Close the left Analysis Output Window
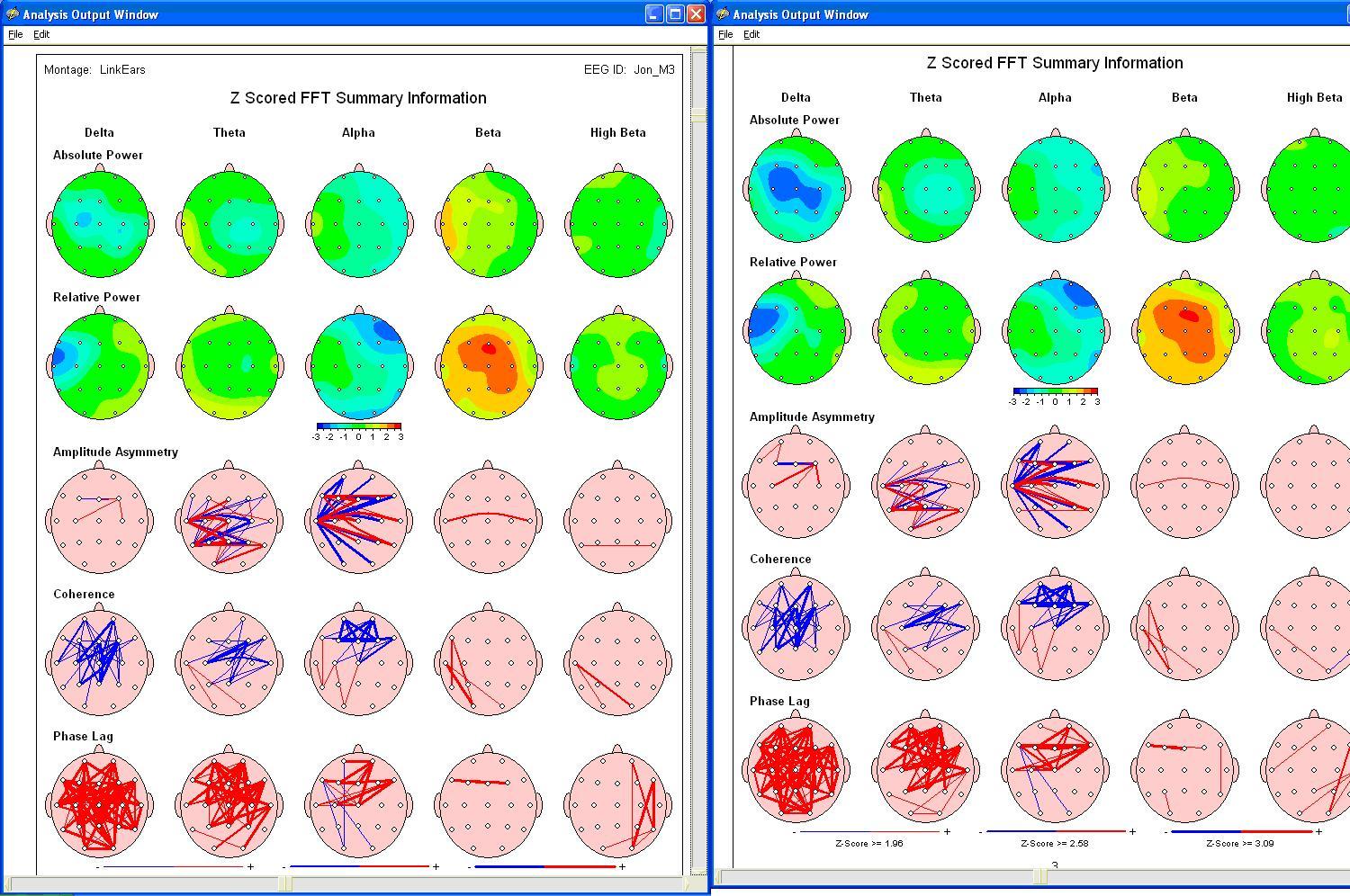Viewport: 1350px width, 896px height. click(x=696, y=14)
